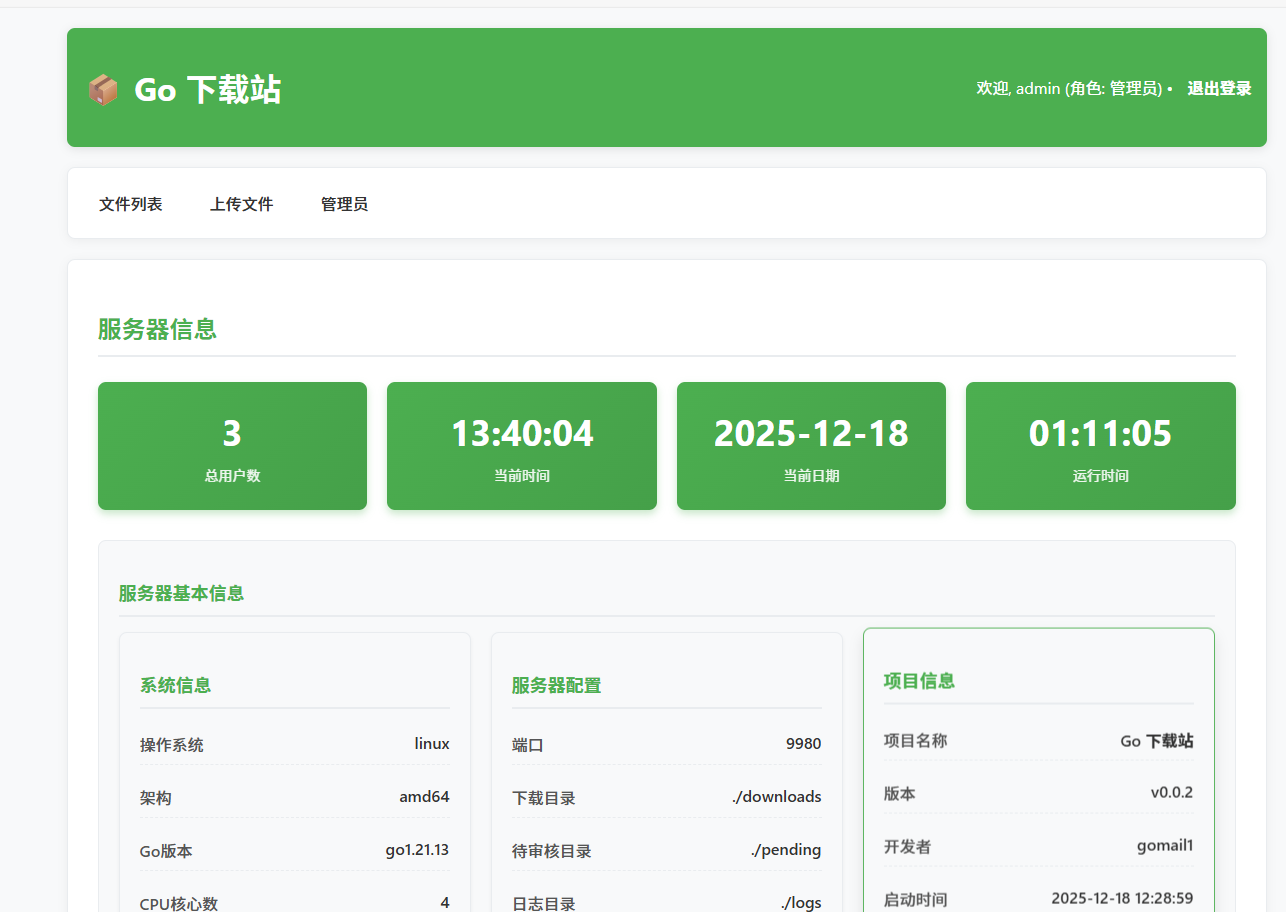Click the port value 9980

[803, 744]
